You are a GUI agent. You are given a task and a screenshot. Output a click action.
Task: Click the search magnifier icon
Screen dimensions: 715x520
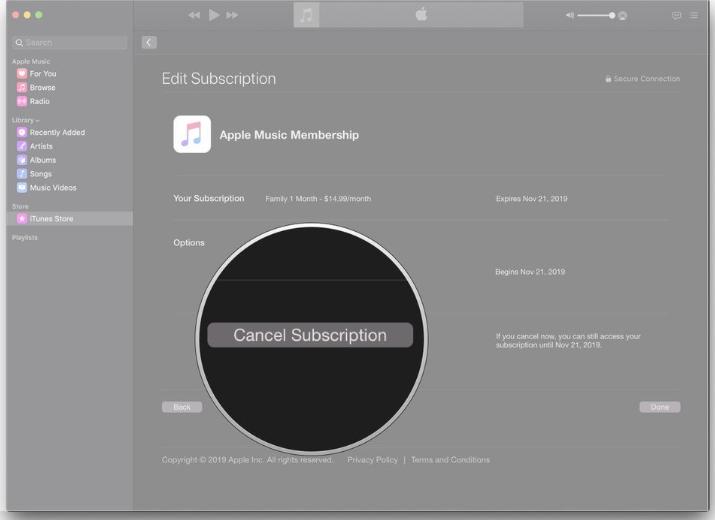tap(19, 42)
